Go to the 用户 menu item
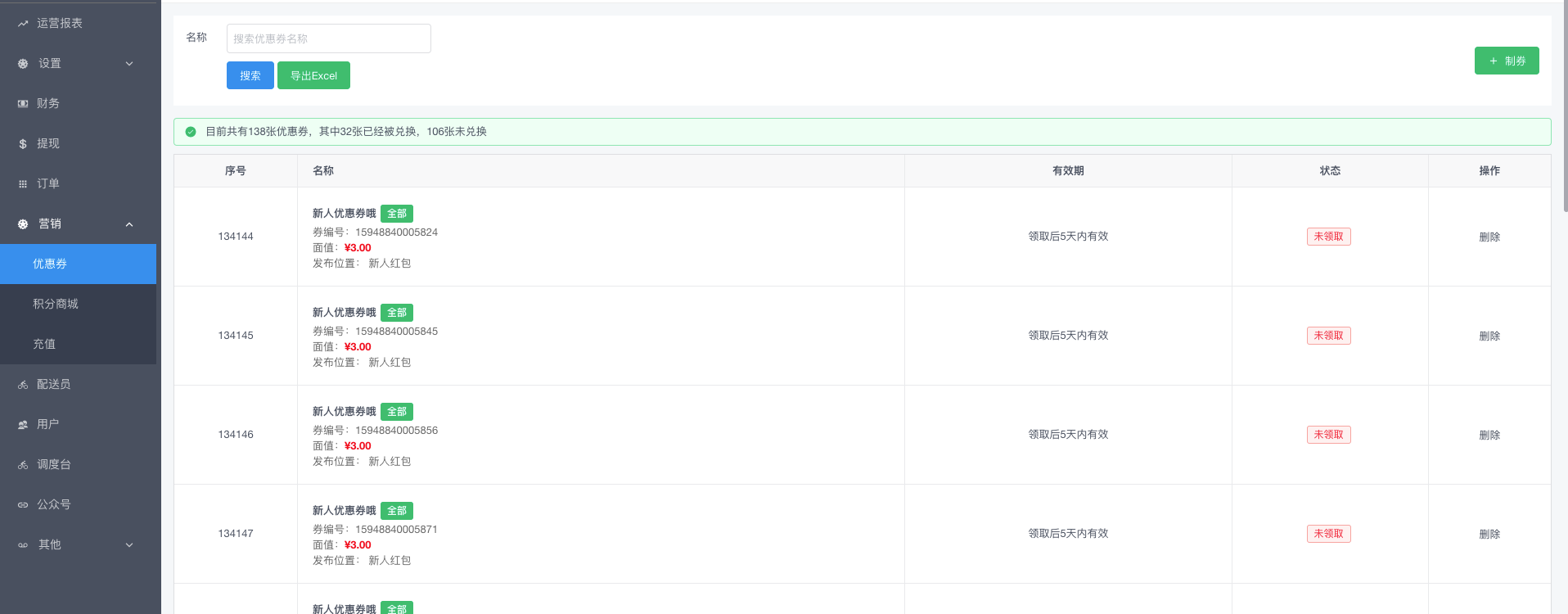1568x614 pixels. click(78, 425)
